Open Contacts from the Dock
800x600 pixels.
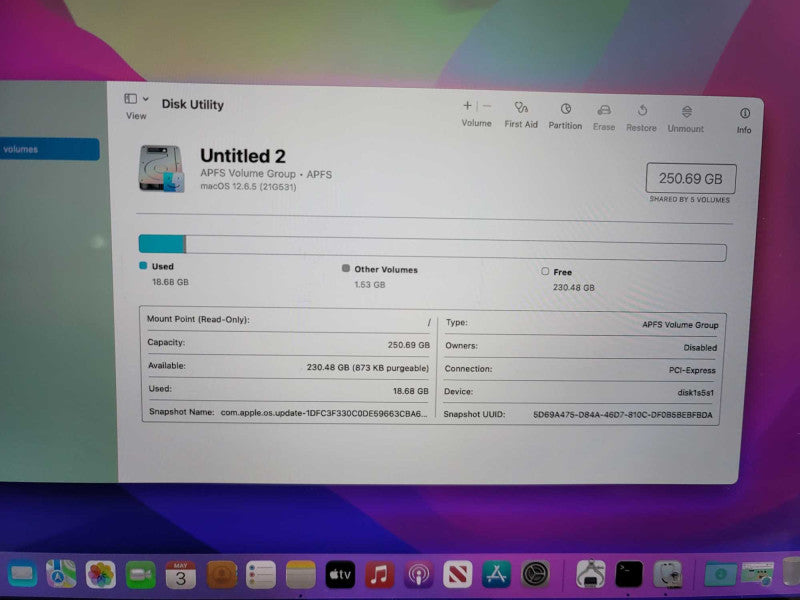coord(221,575)
